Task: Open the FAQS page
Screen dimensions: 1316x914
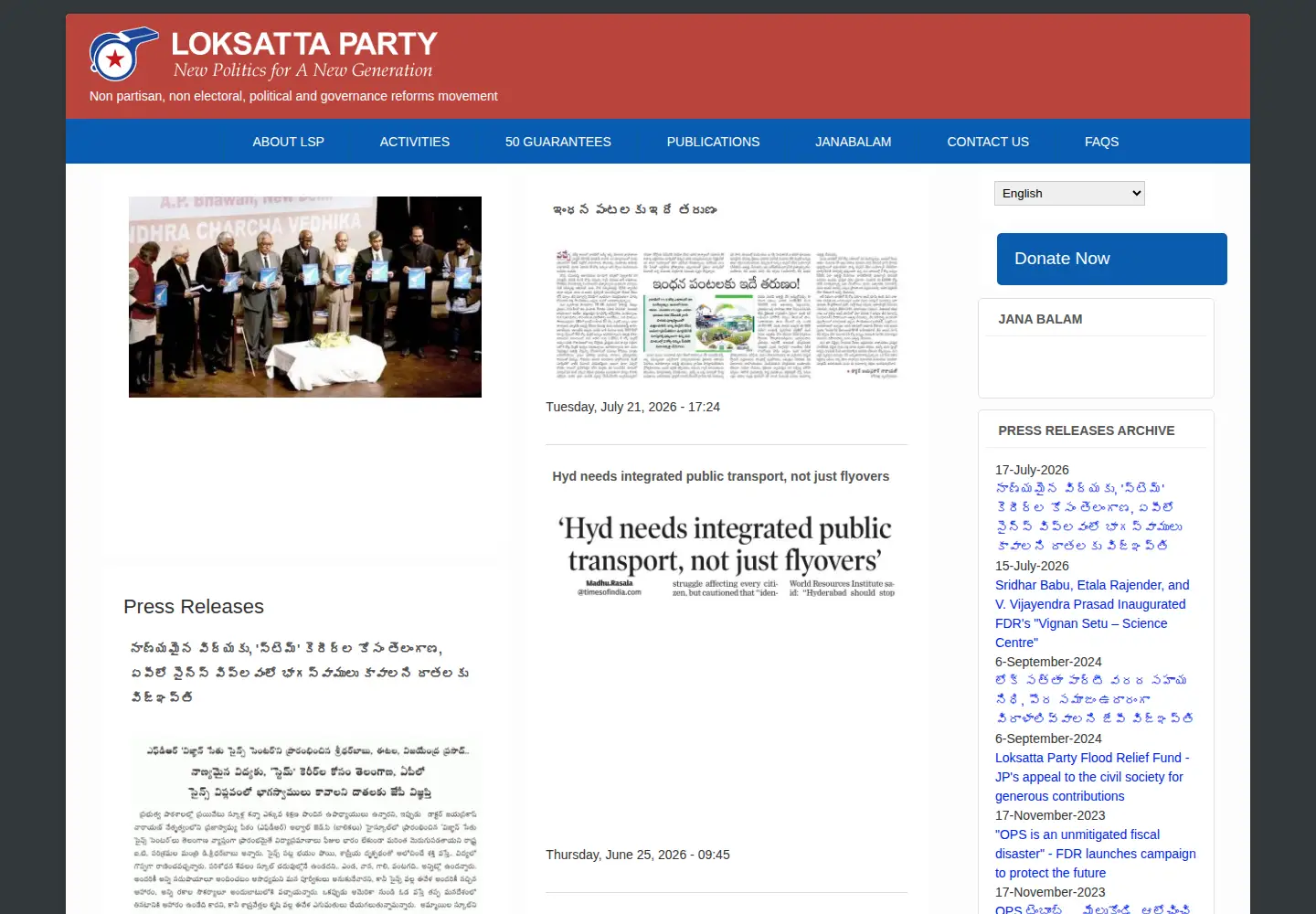Action: coord(1101,142)
